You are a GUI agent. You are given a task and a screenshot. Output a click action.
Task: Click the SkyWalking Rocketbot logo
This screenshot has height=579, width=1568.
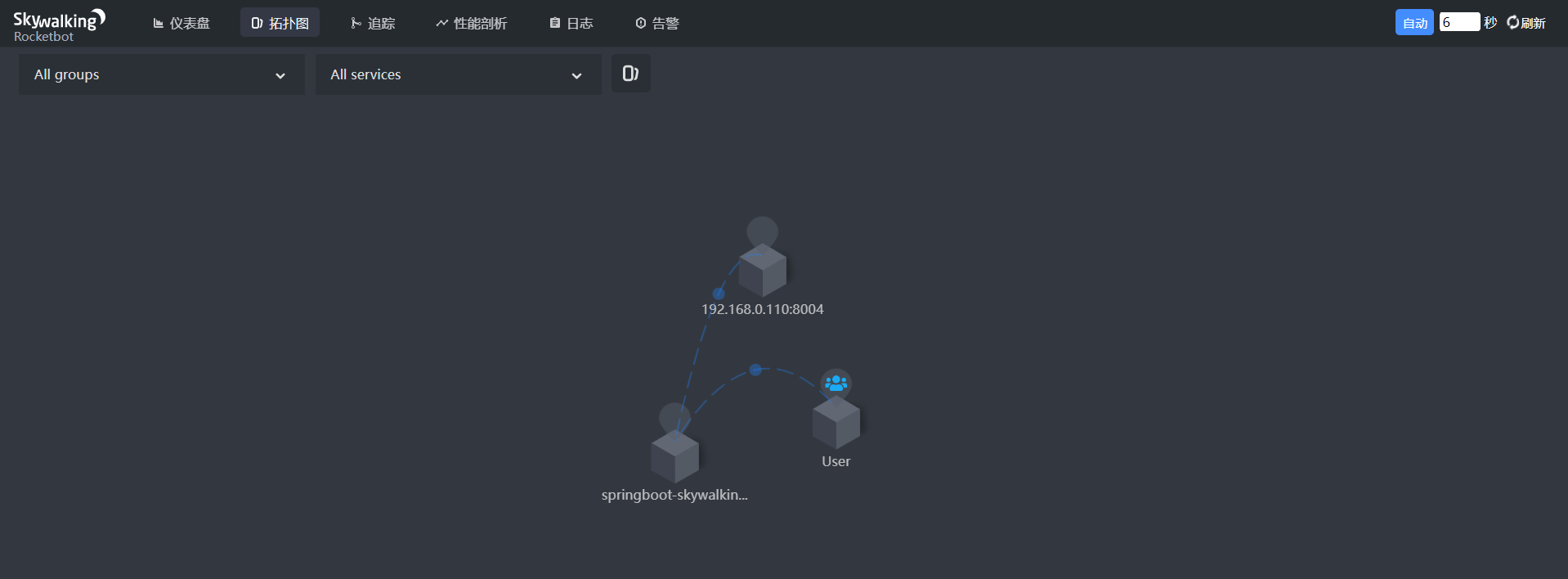pyautogui.click(x=59, y=25)
